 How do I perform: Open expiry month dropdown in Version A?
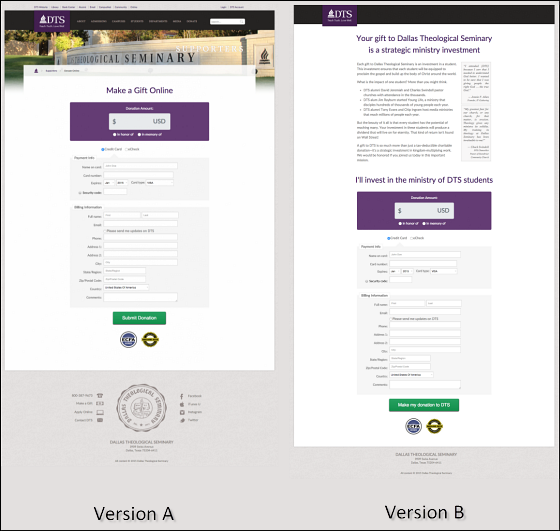click(109, 183)
